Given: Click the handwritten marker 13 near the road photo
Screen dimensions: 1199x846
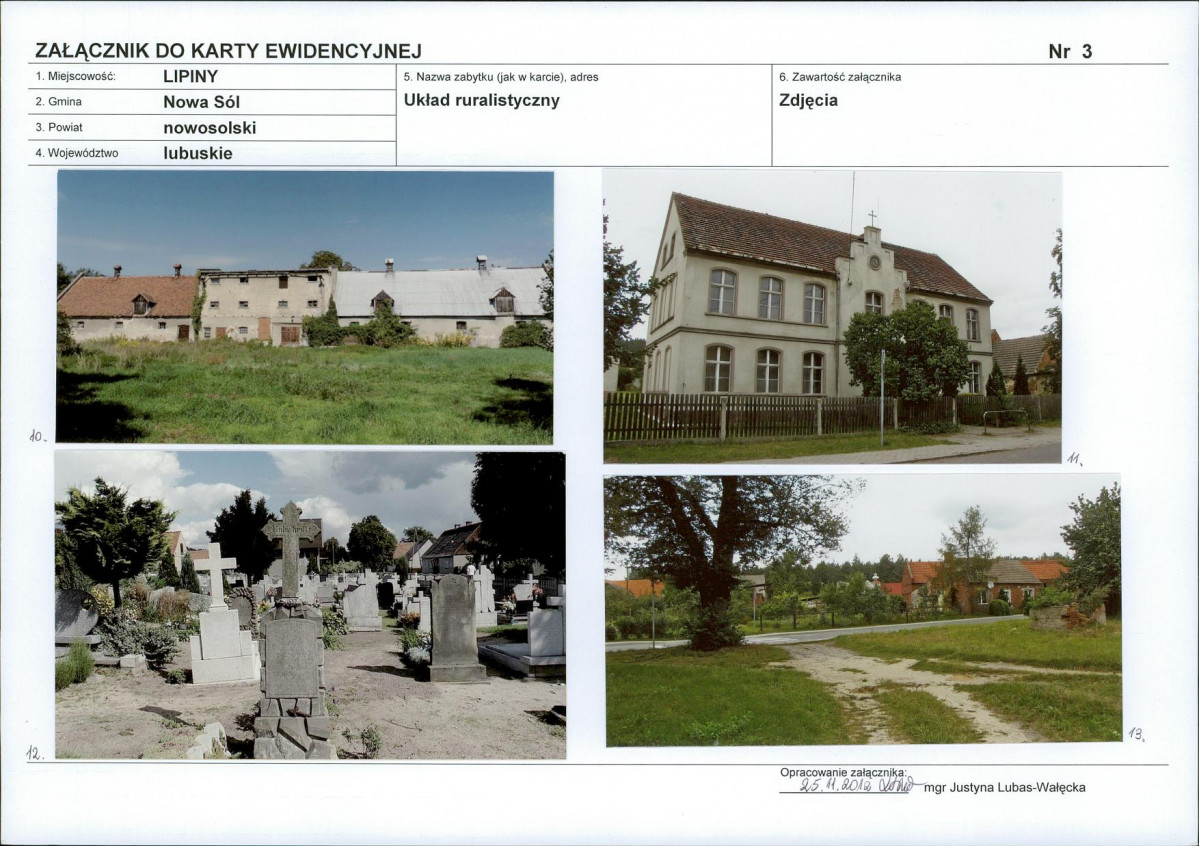Looking at the screenshot, I should coord(1136,734).
